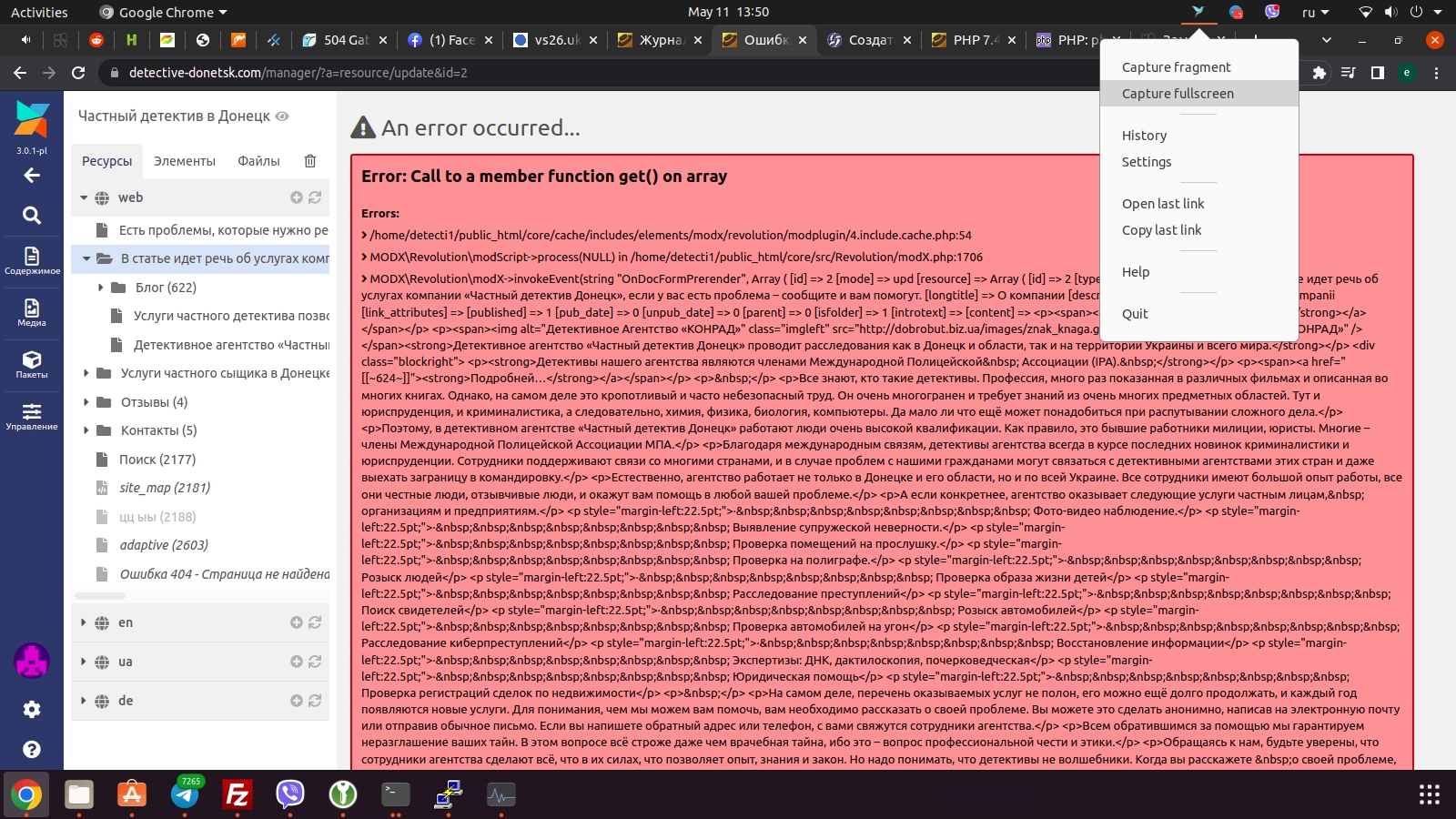Switch to the Элементы tab
The image size is (1456, 819).
point(185,161)
